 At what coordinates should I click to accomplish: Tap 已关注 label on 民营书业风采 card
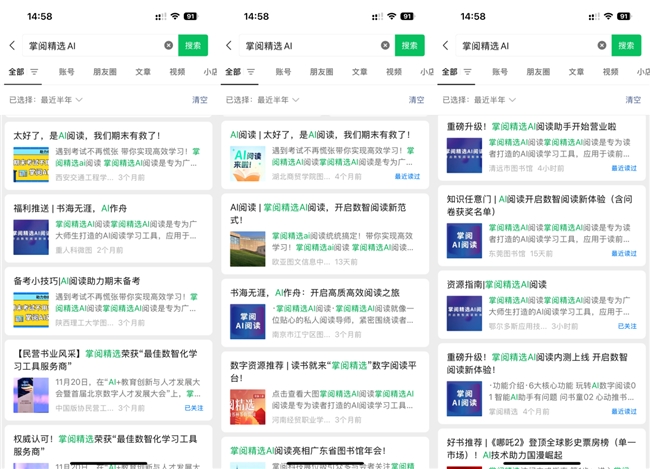(194, 408)
